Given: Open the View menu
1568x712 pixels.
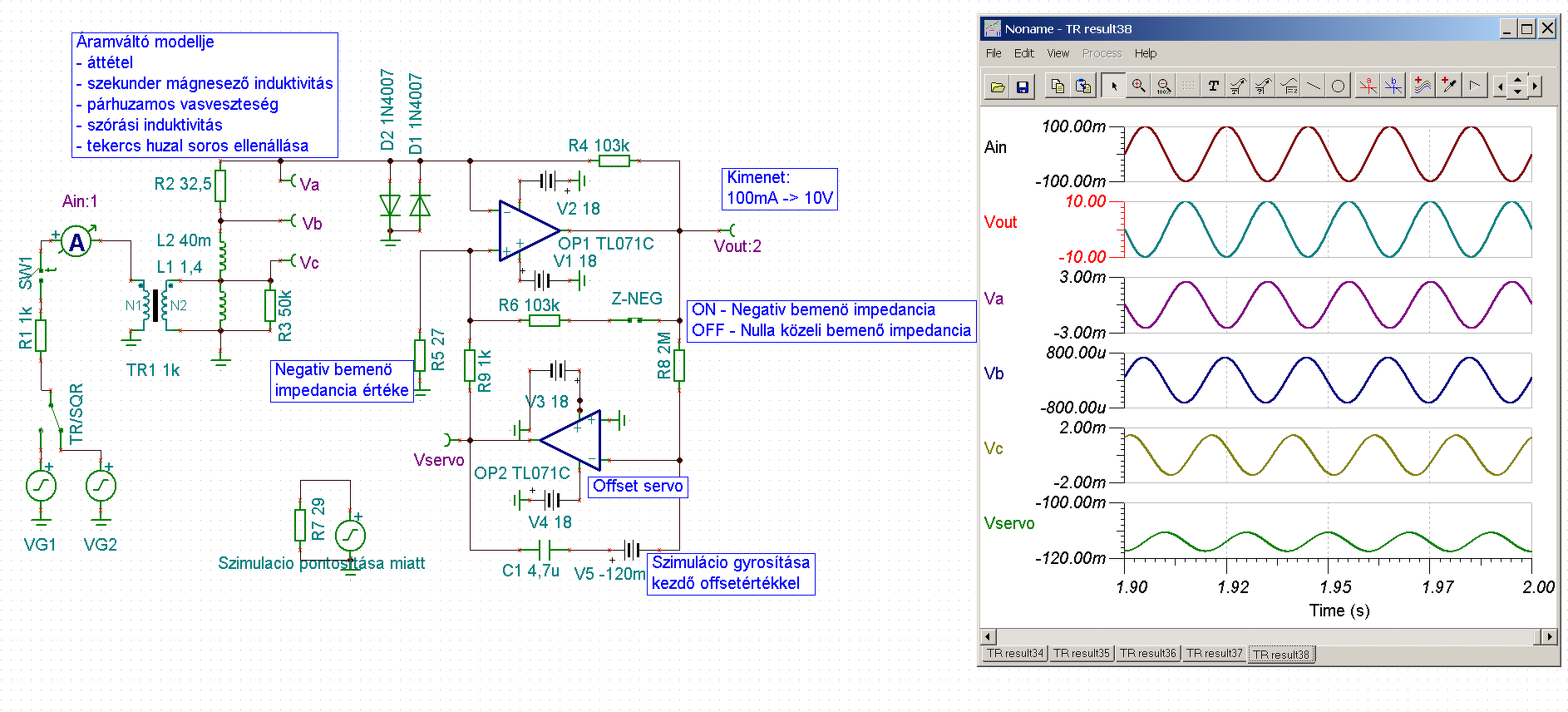Looking at the screenshot, I should click(1058, 53).
